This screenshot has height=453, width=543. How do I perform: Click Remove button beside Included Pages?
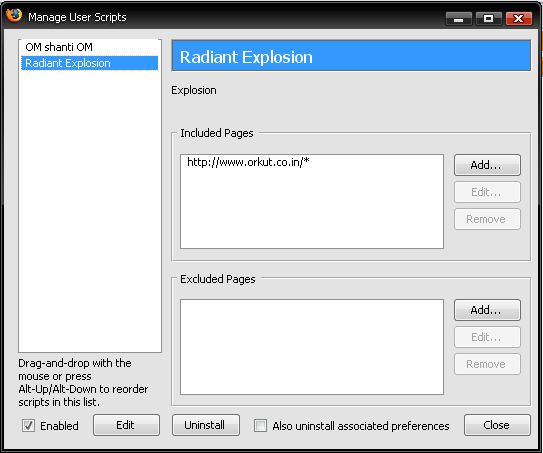[487, 219]
